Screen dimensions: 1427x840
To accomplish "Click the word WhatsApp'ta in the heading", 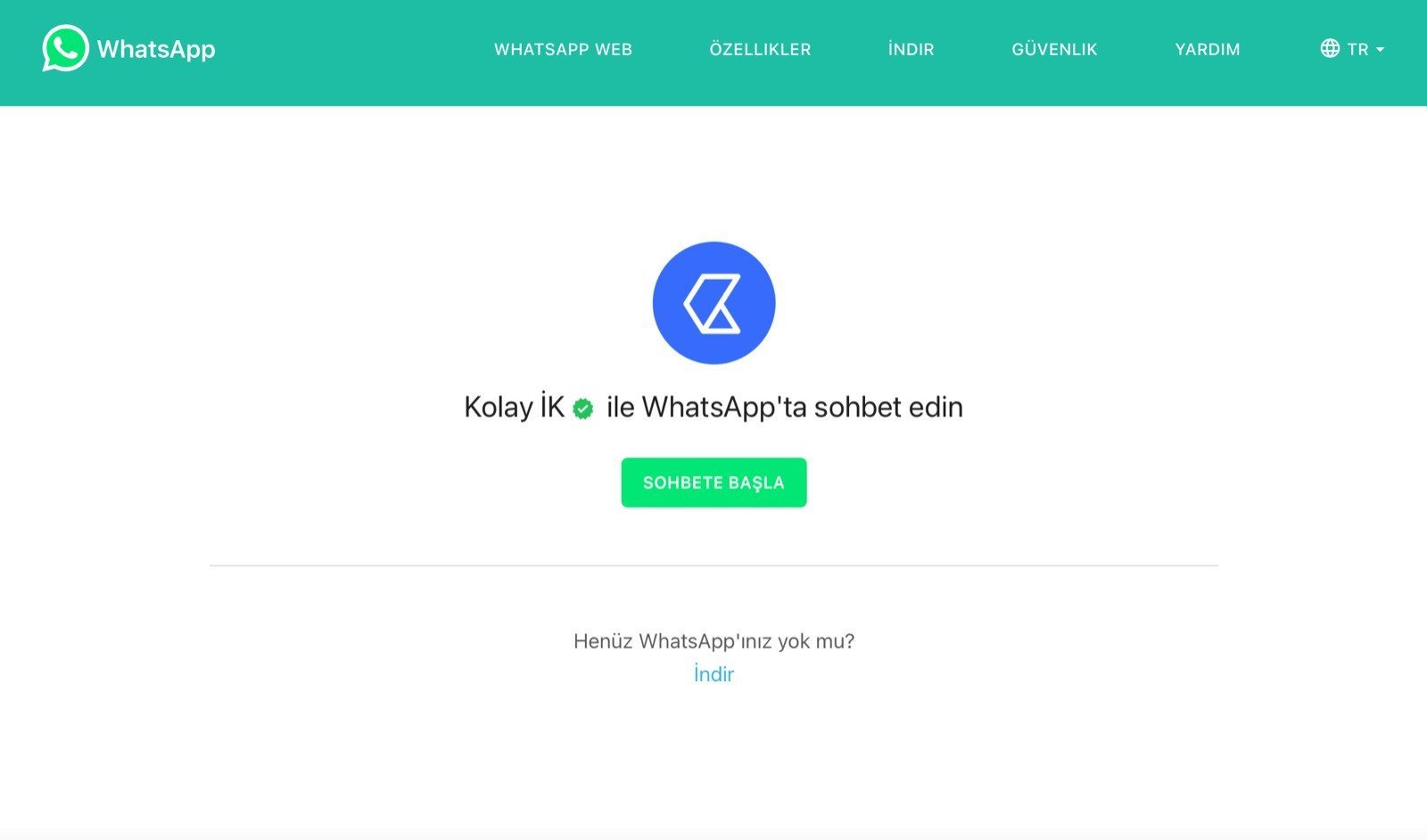I will [x=724, y=408].
